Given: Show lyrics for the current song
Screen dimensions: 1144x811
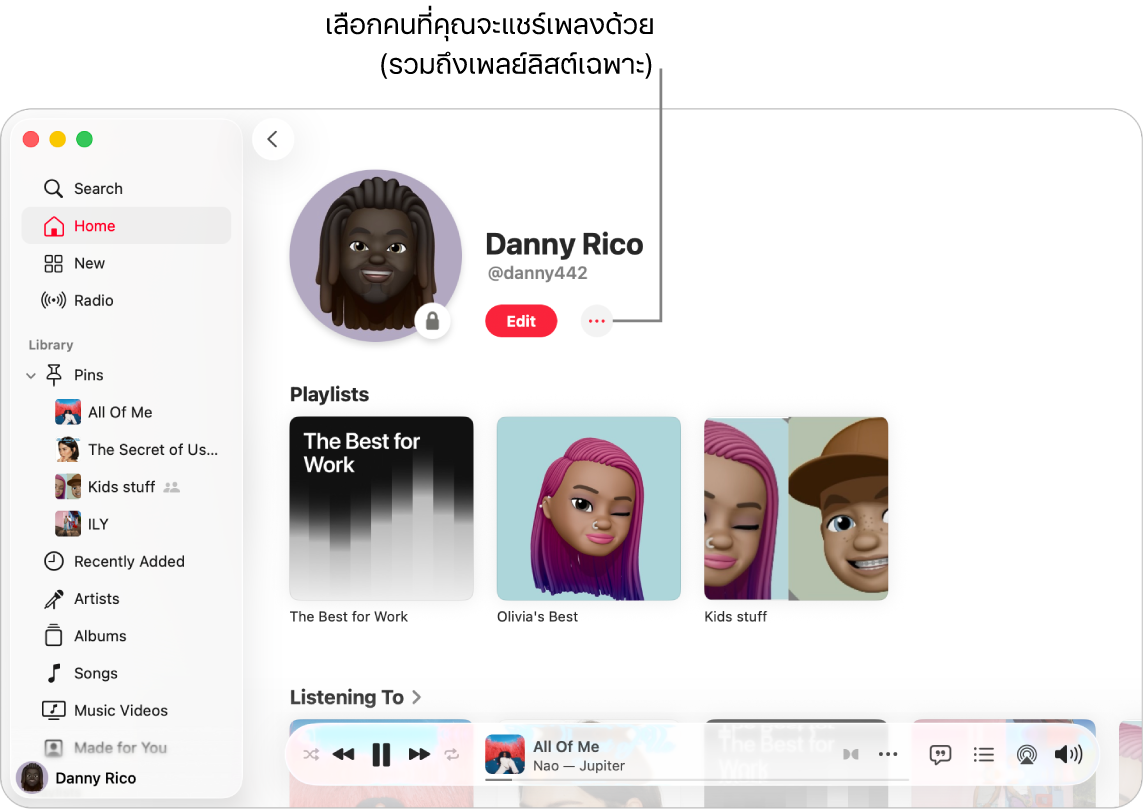Looking at the screenshot, I should point(939,754).
